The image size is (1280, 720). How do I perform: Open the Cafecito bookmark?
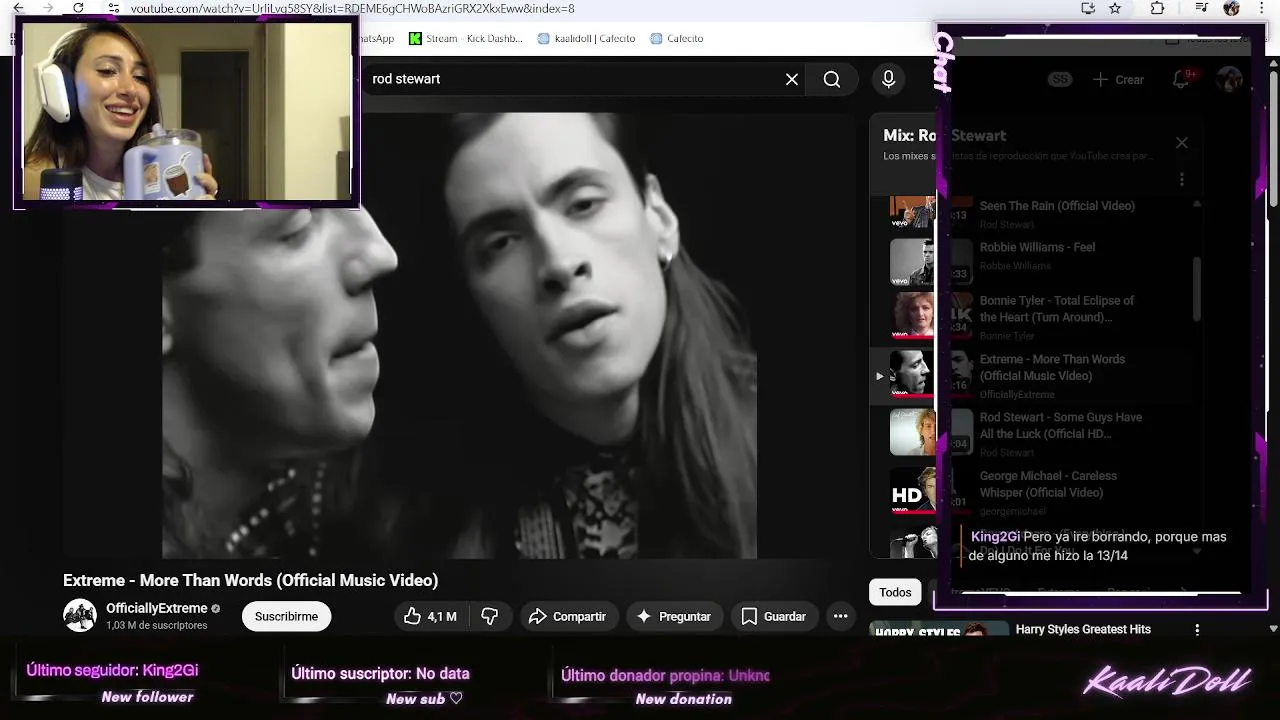click(677, 39)
